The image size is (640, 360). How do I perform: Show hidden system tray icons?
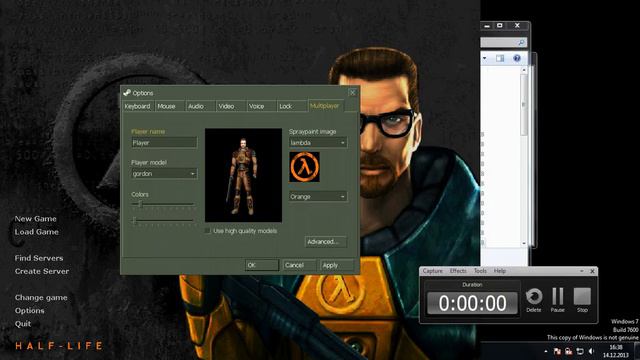click(x=546, y=351)
